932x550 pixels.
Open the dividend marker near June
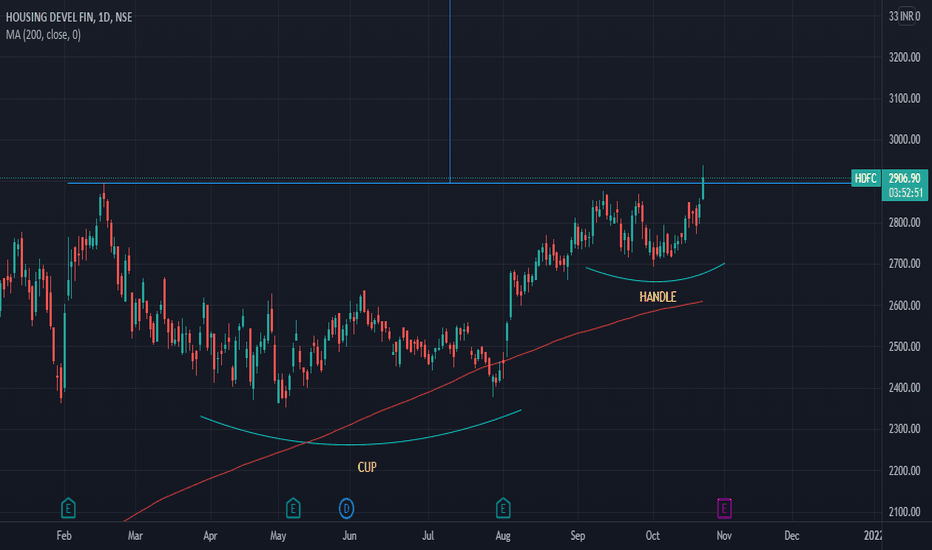coord(347,508)
